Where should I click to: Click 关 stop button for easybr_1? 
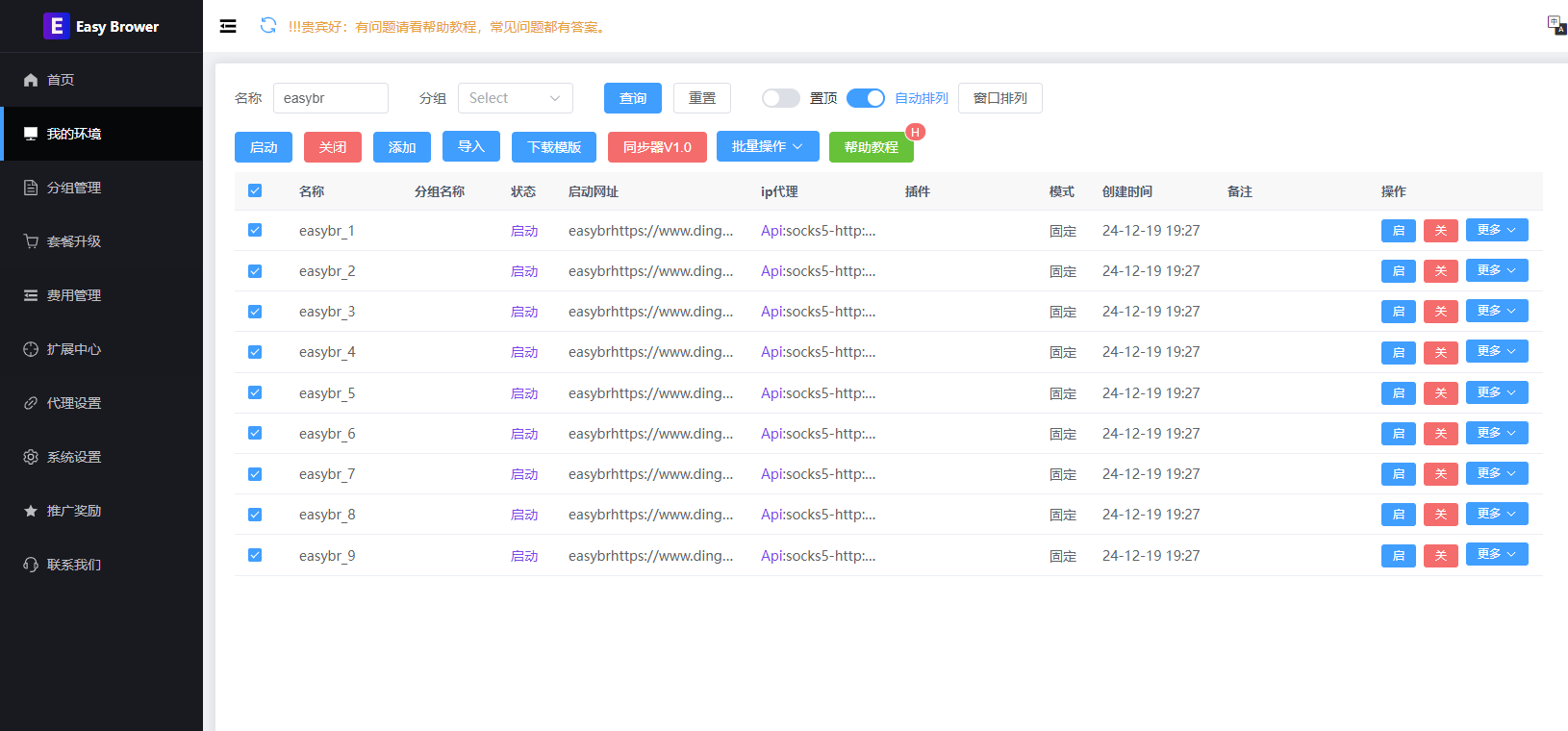pos(1441,231)
